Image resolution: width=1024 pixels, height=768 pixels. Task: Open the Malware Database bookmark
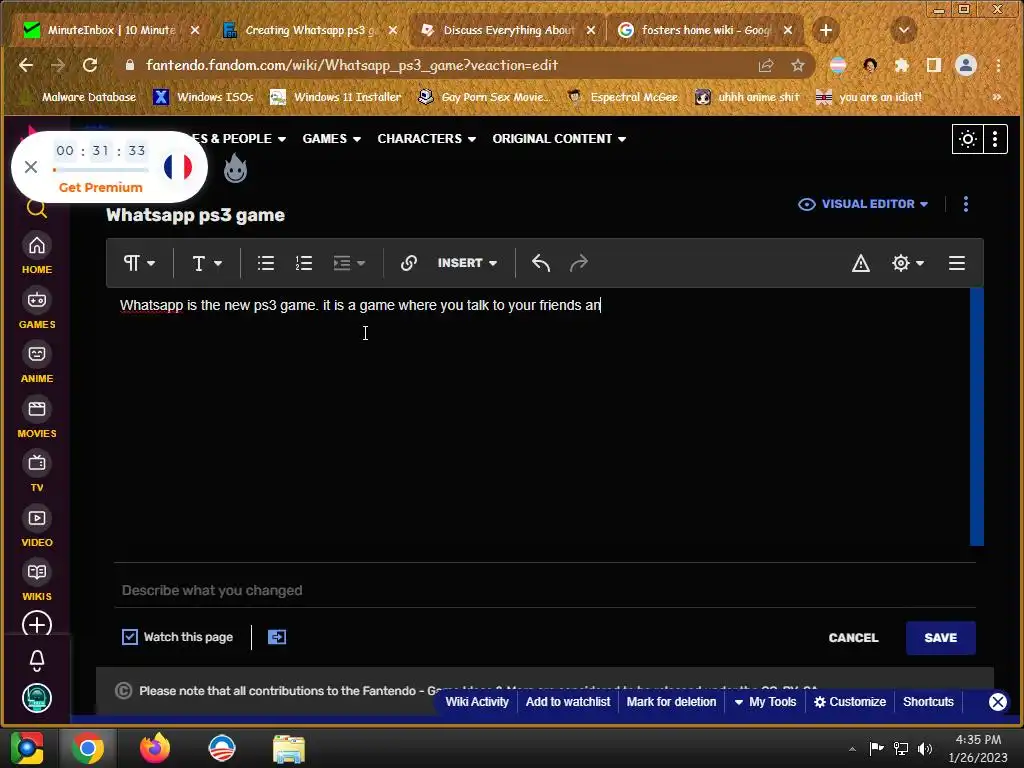coord(78,97)
